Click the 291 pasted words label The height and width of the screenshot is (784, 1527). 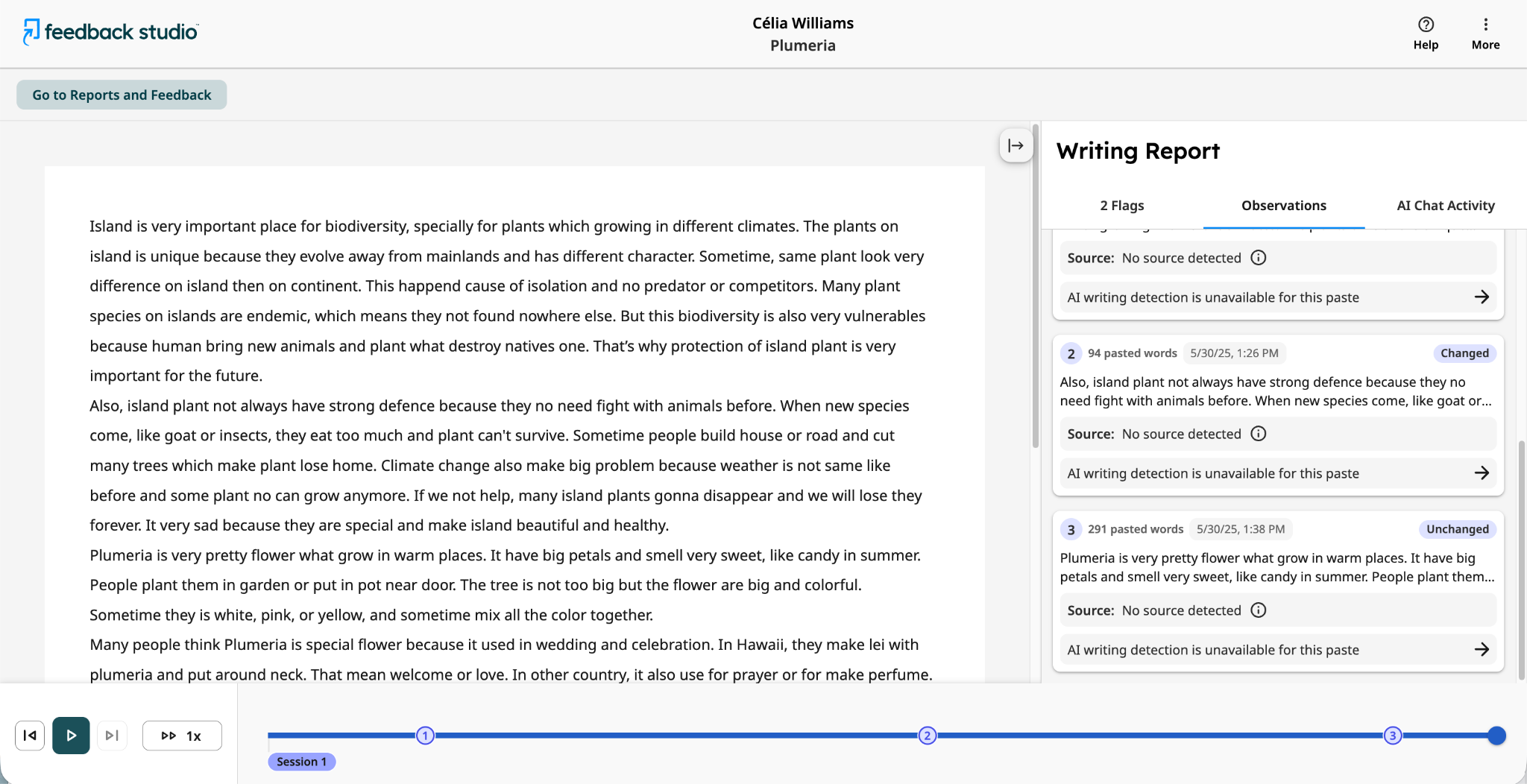[1136, 529]
